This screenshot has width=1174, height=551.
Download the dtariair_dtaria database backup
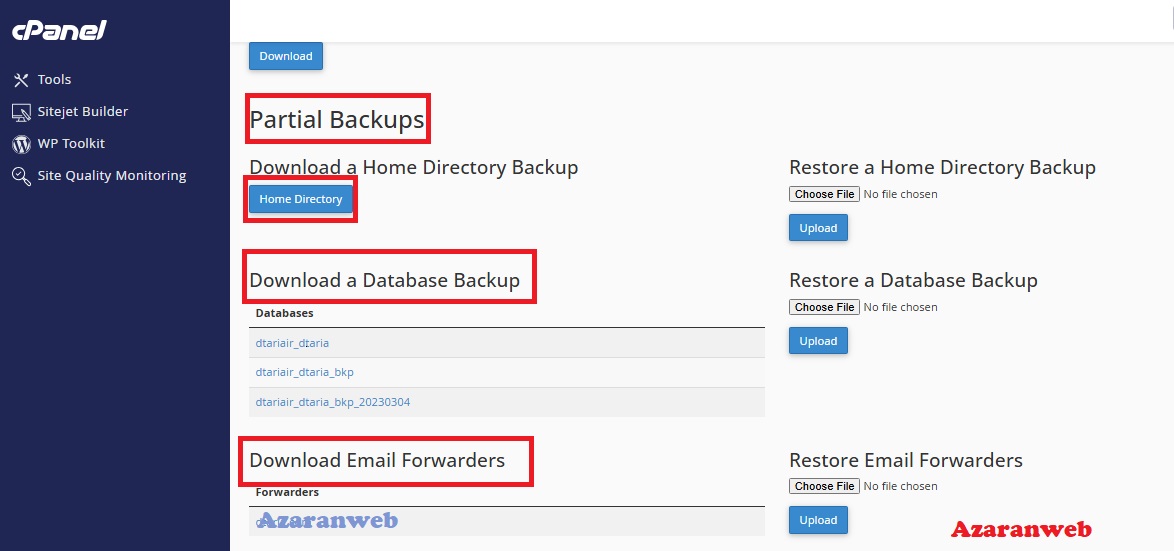[x=292, y=343]
